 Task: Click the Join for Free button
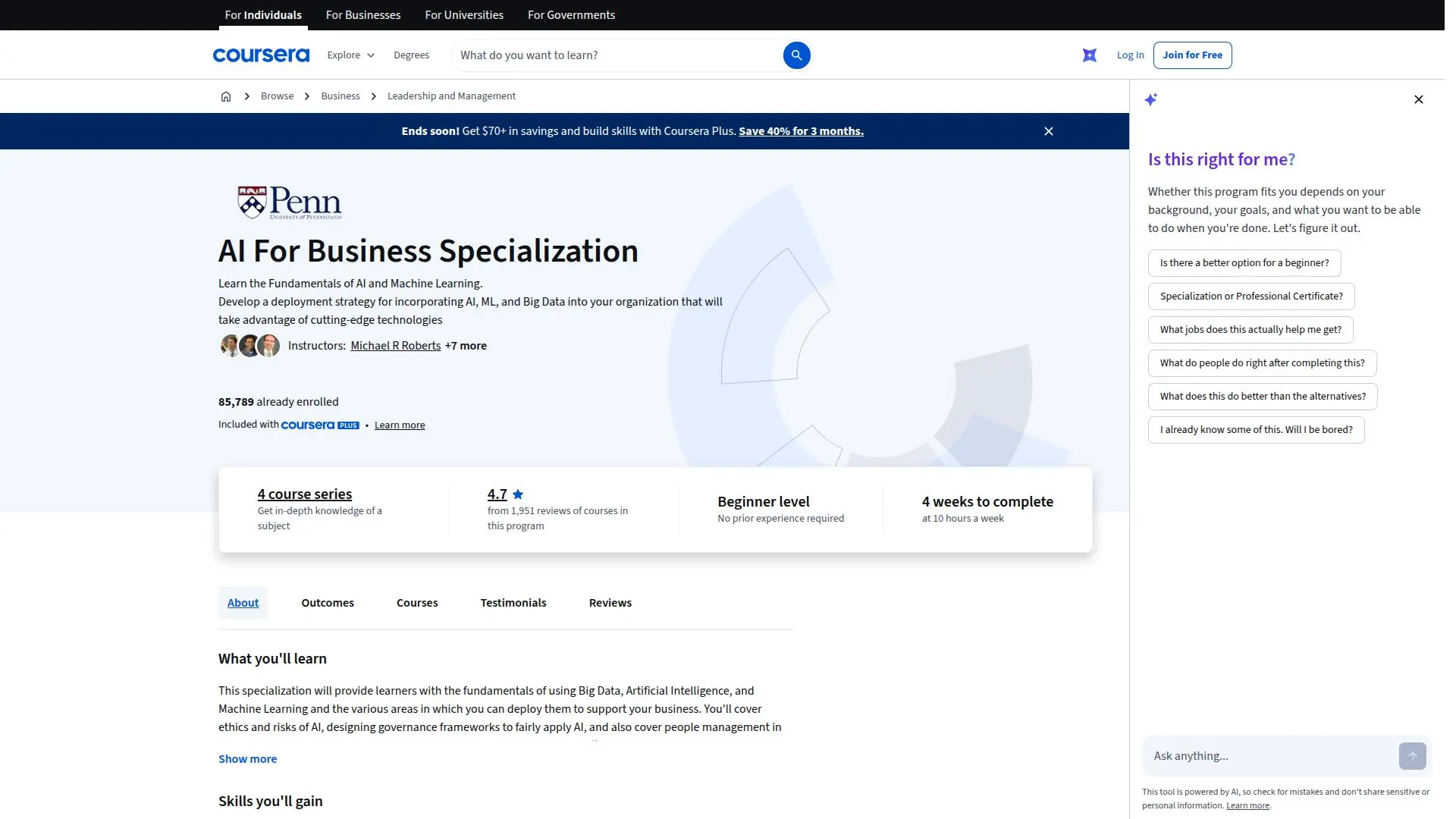coord(1192,55)
